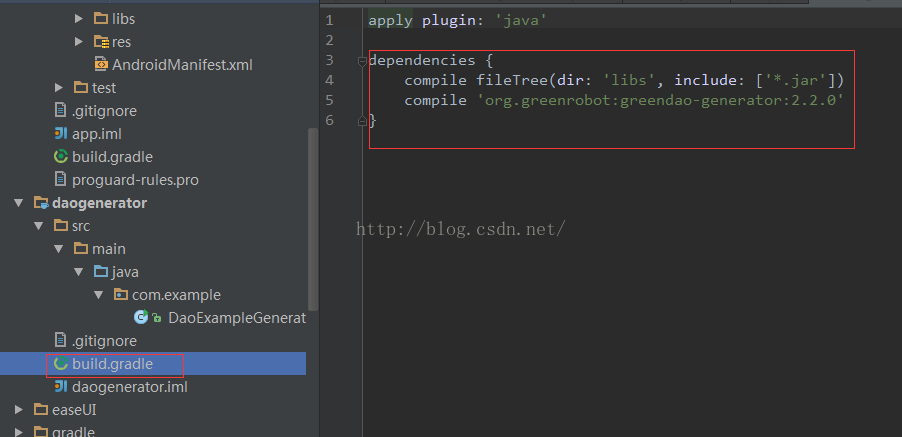Open proguard-rules.pro file

(x=135, y=180)
